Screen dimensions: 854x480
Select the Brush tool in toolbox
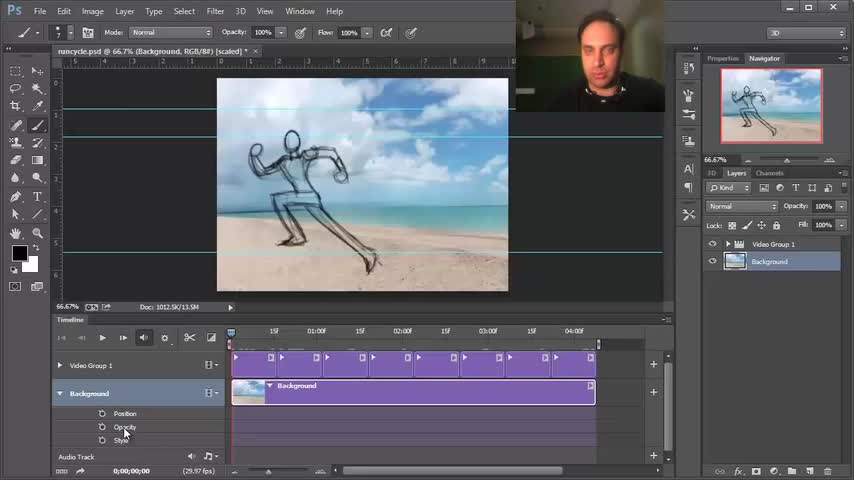click(x=37, y=126)
